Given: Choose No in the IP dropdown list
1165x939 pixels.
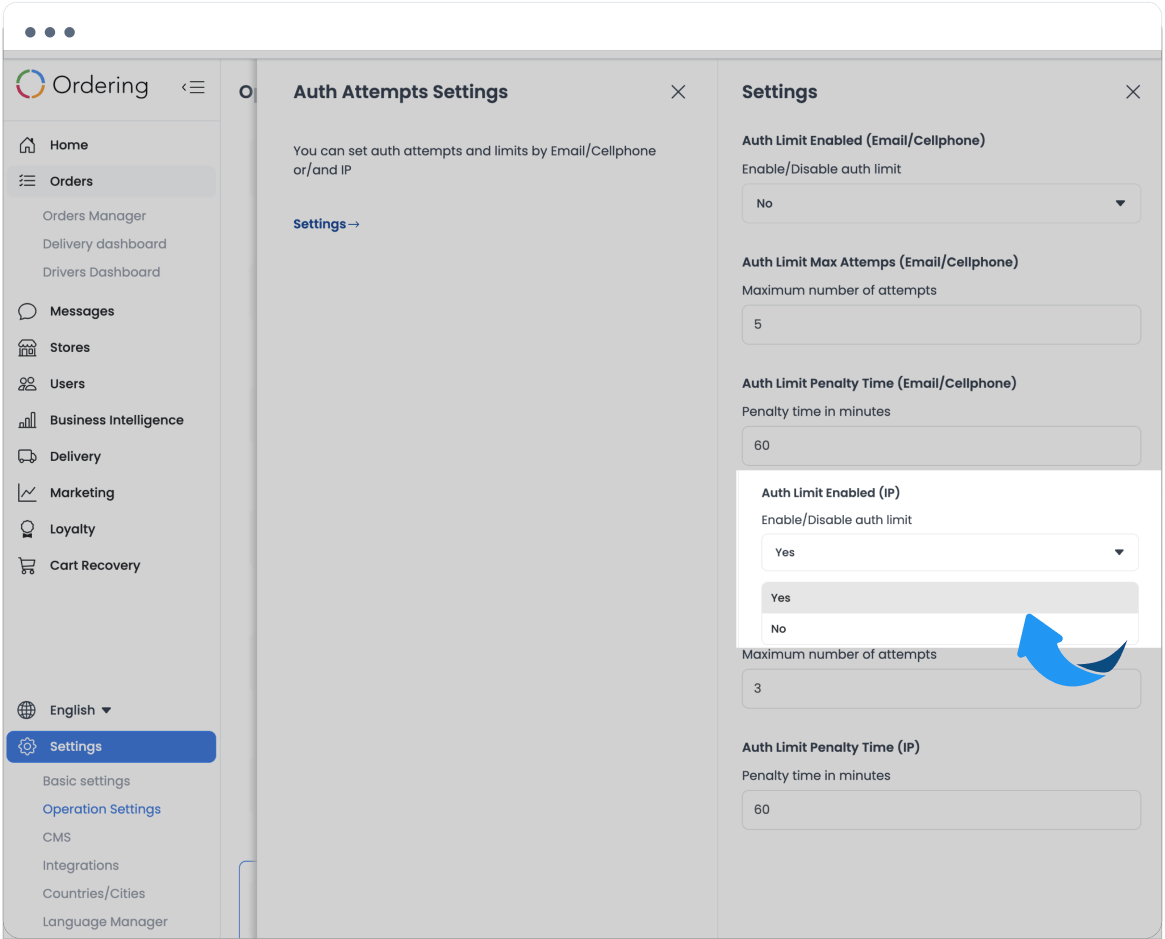Looking at the screenshot, I should click(x=950, y=628).
